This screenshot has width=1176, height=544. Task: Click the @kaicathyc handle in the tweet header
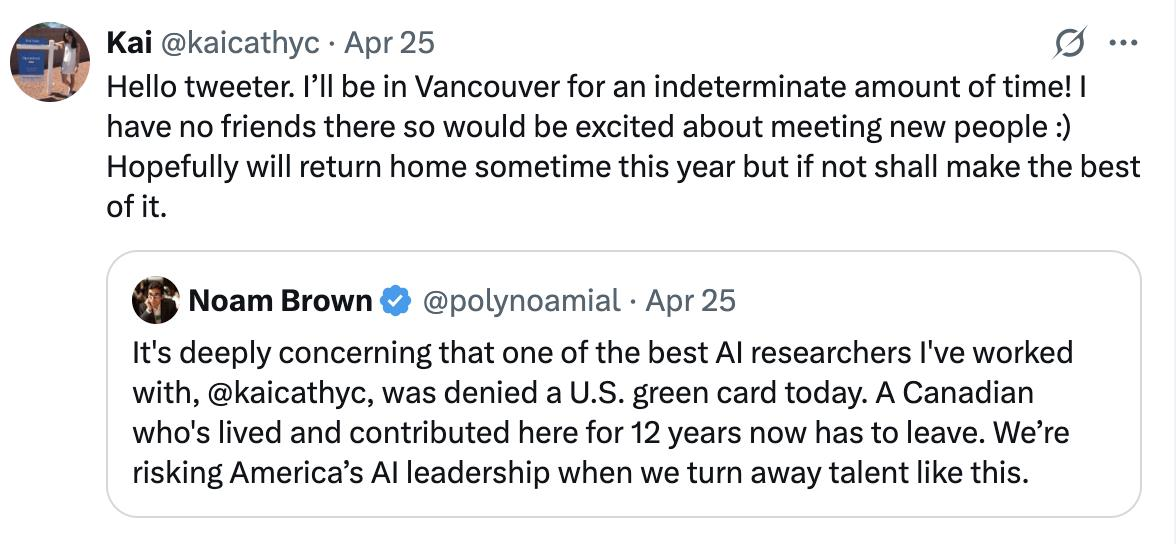[240, 43]
